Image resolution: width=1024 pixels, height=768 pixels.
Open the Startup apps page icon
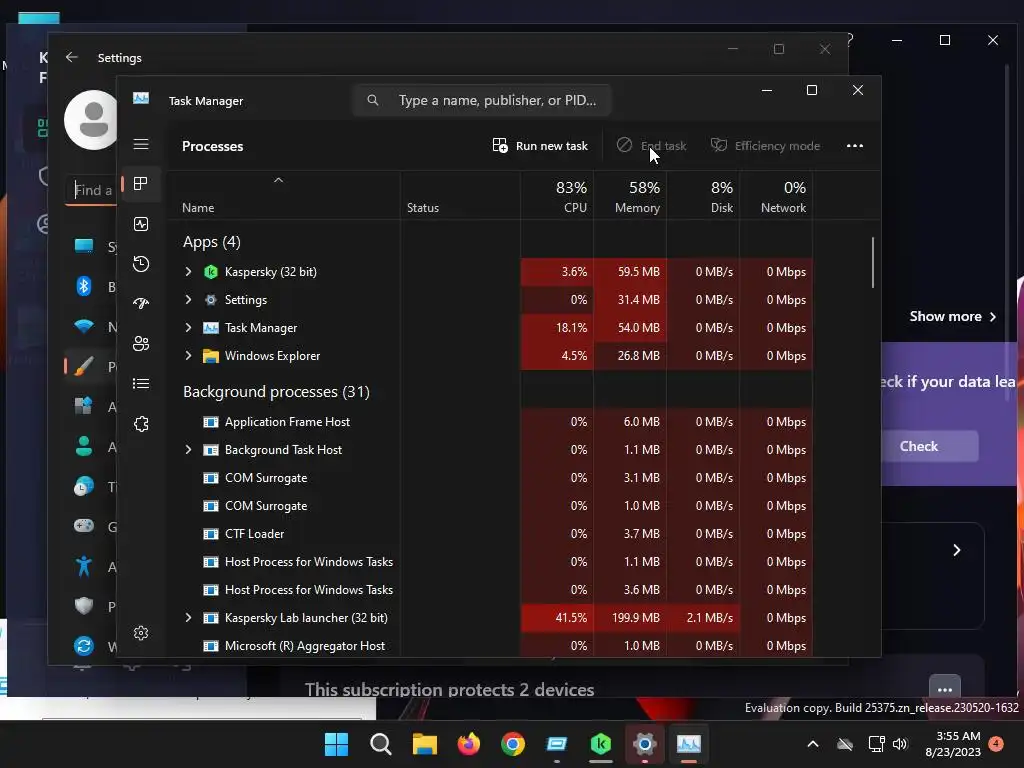coord(141,304)
